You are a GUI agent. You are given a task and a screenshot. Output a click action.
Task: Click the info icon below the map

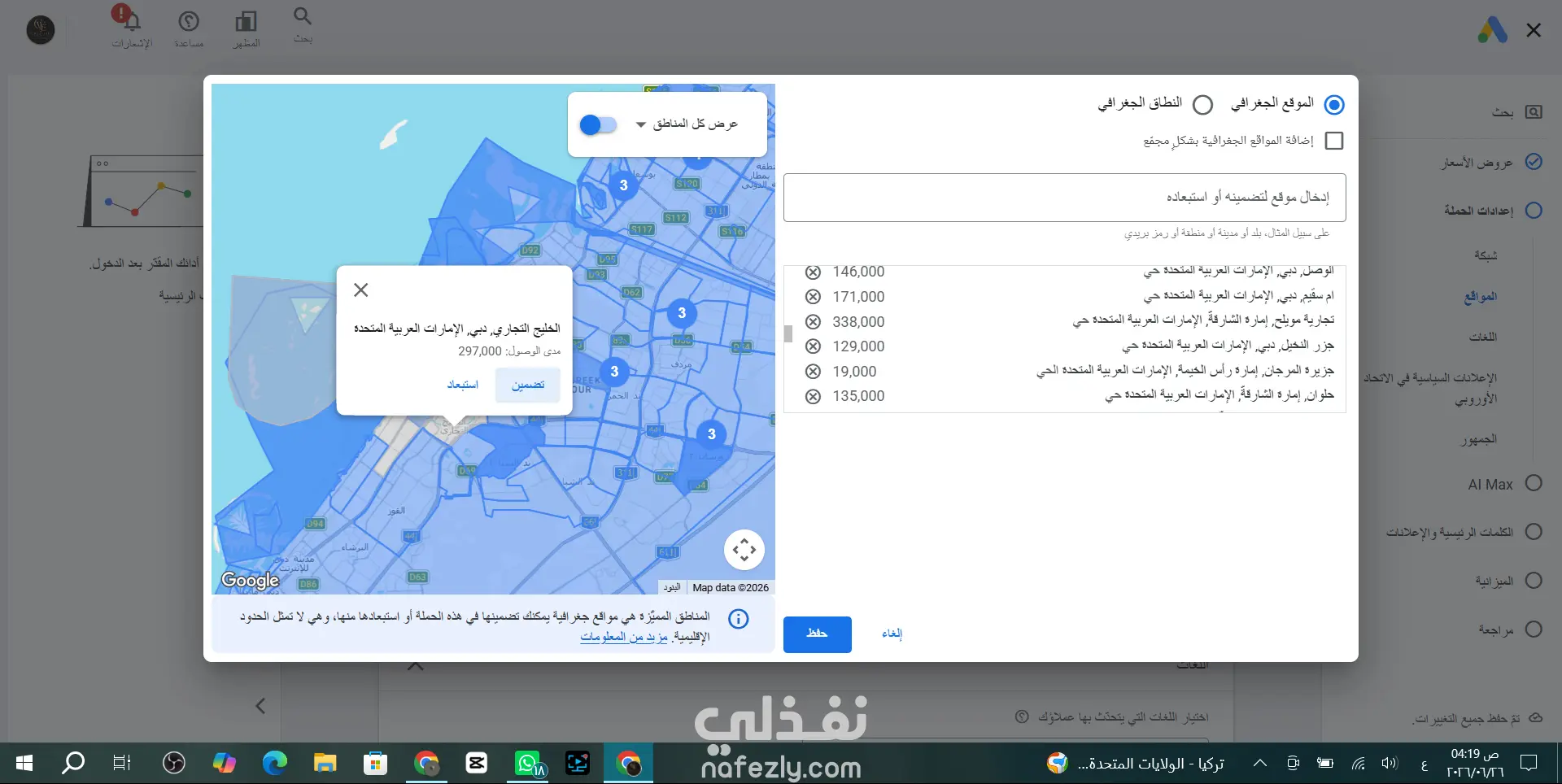(739, 619)
